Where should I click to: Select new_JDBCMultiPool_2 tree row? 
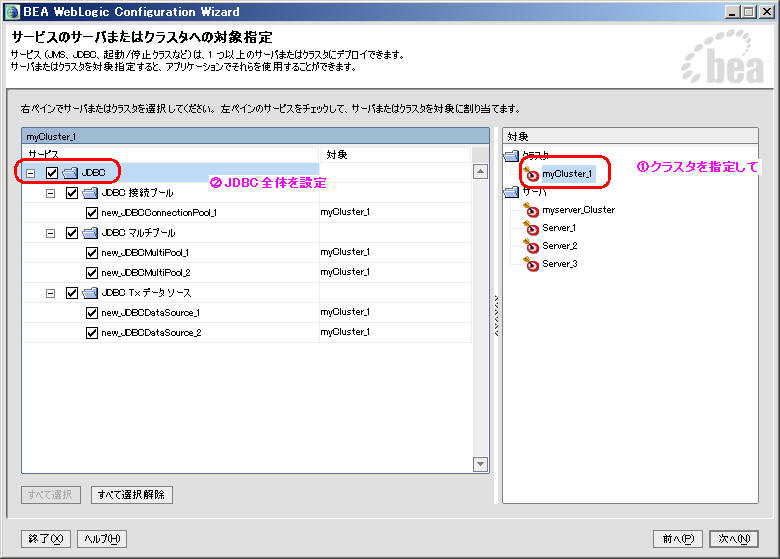145,273
